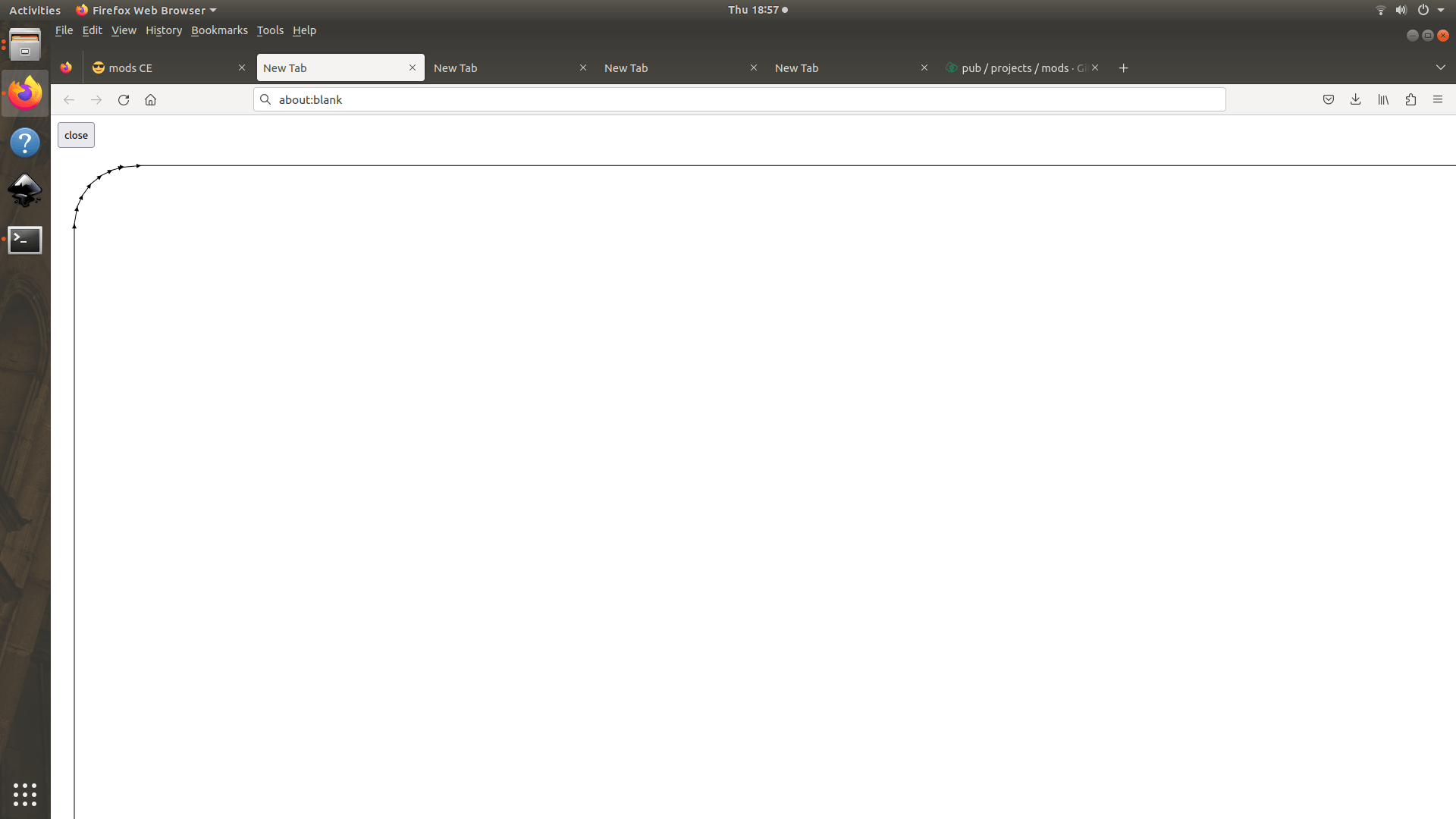Open the History menu
1456x819 pixels.
pos(164,30)
